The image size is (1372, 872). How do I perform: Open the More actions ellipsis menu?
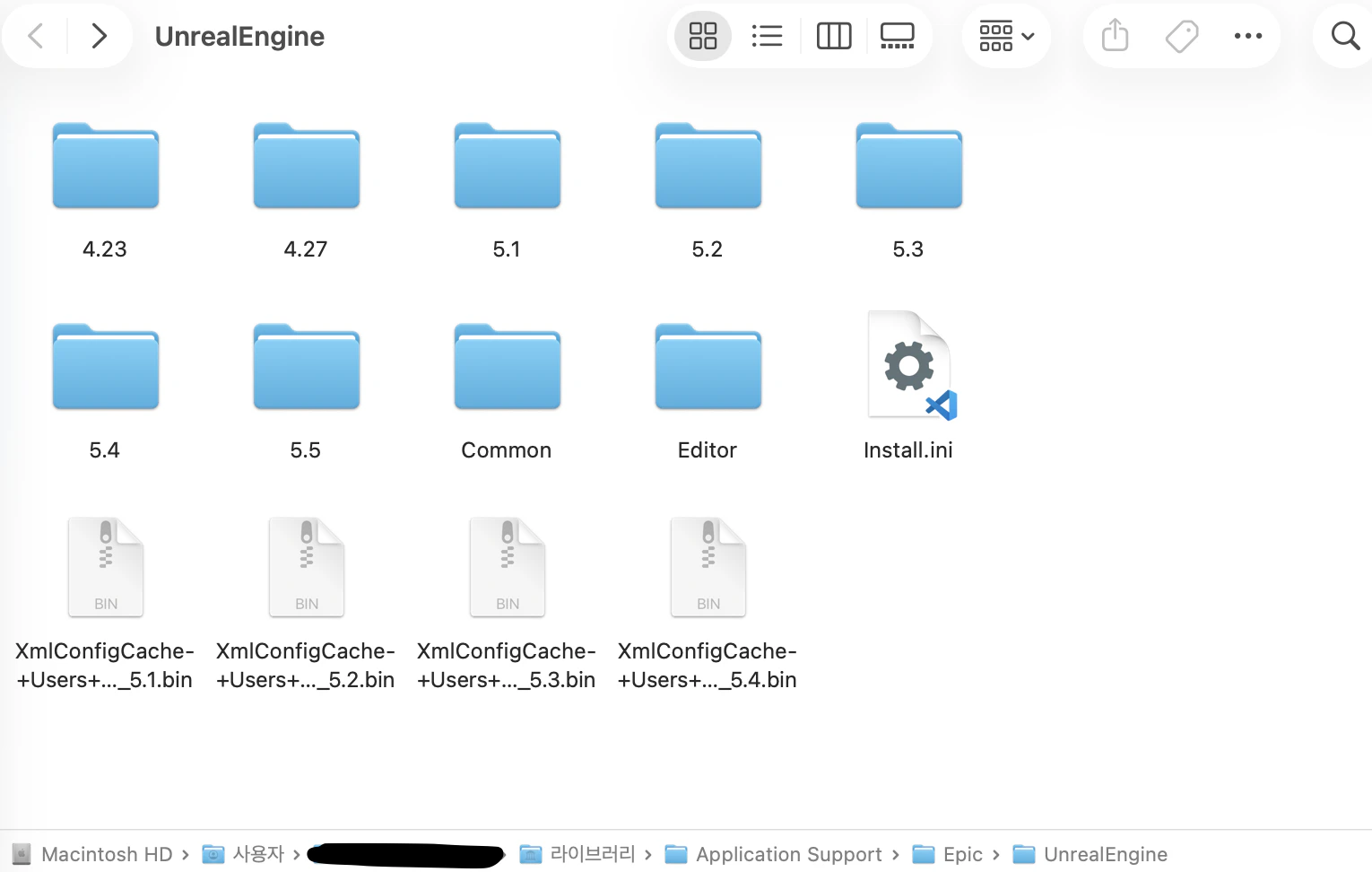tap(1248, 36)
